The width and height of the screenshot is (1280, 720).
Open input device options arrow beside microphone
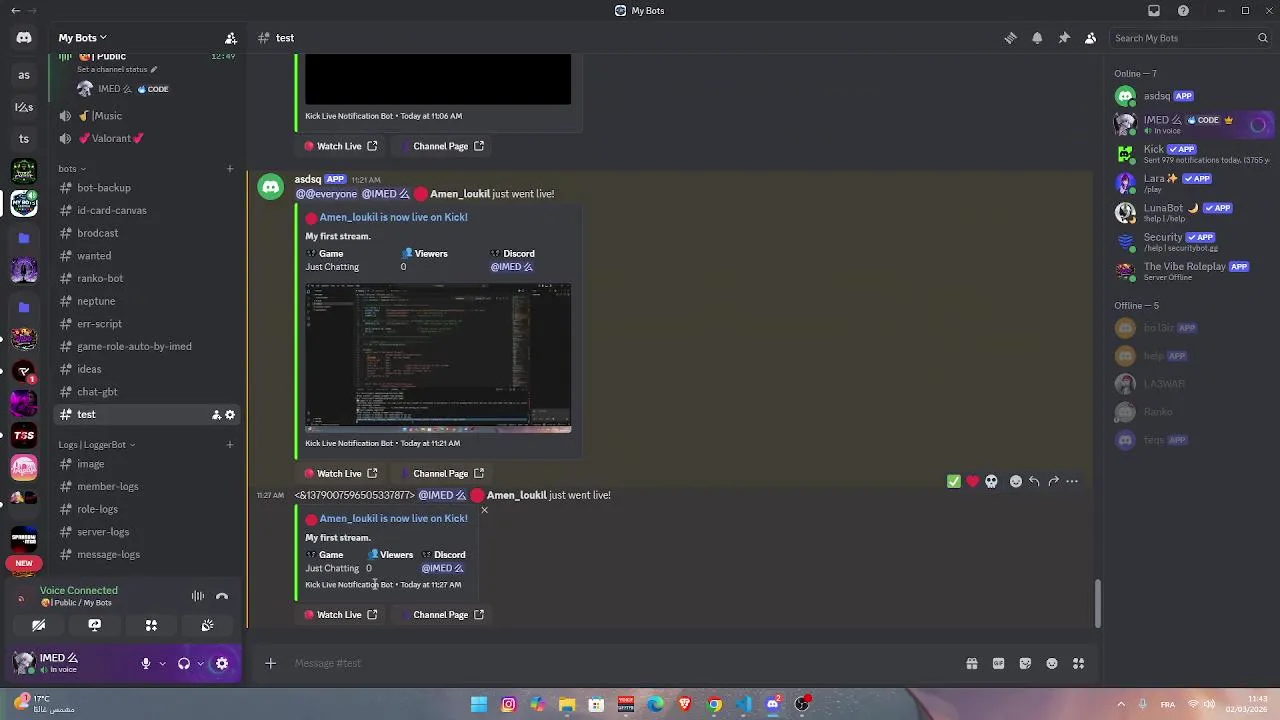(x=162, y=663)
